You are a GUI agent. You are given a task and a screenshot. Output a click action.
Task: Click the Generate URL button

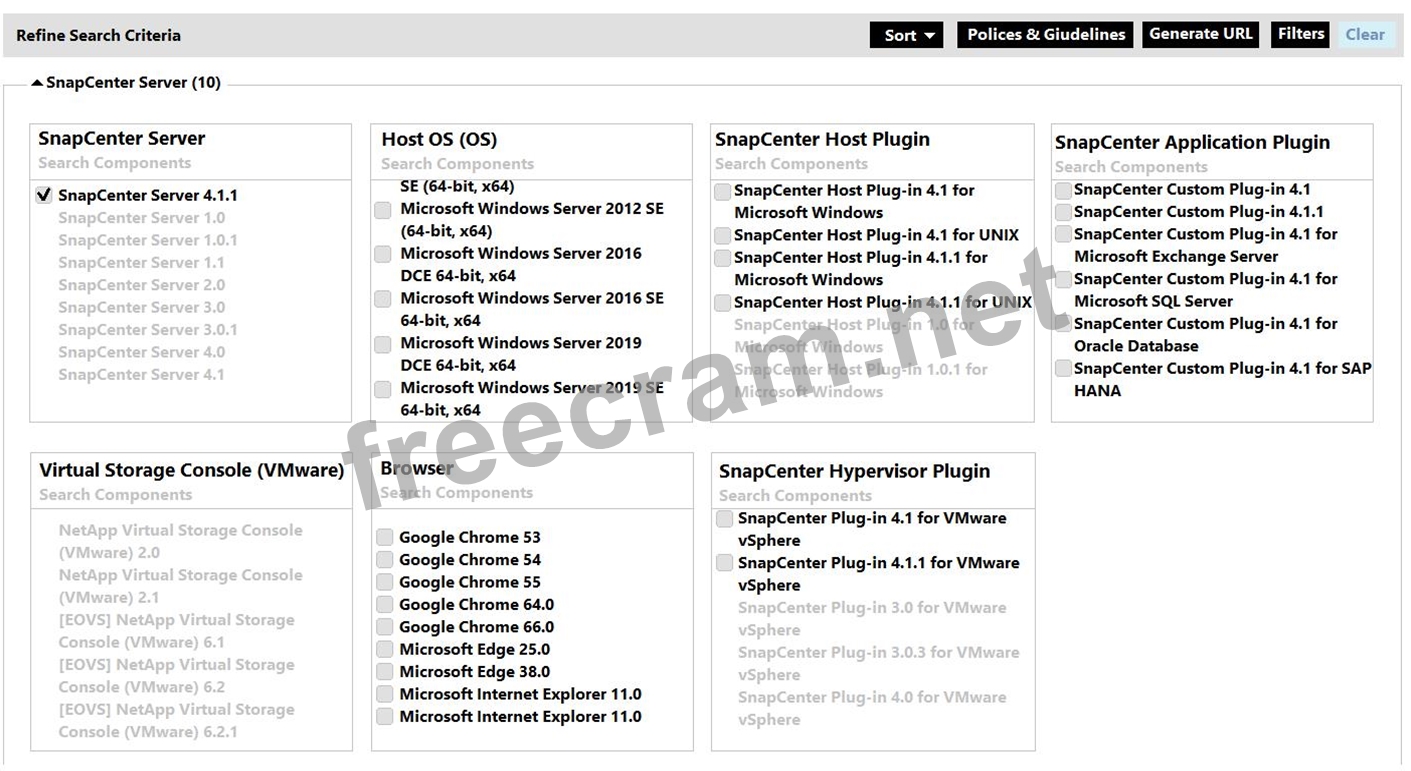click(1201, 34)
